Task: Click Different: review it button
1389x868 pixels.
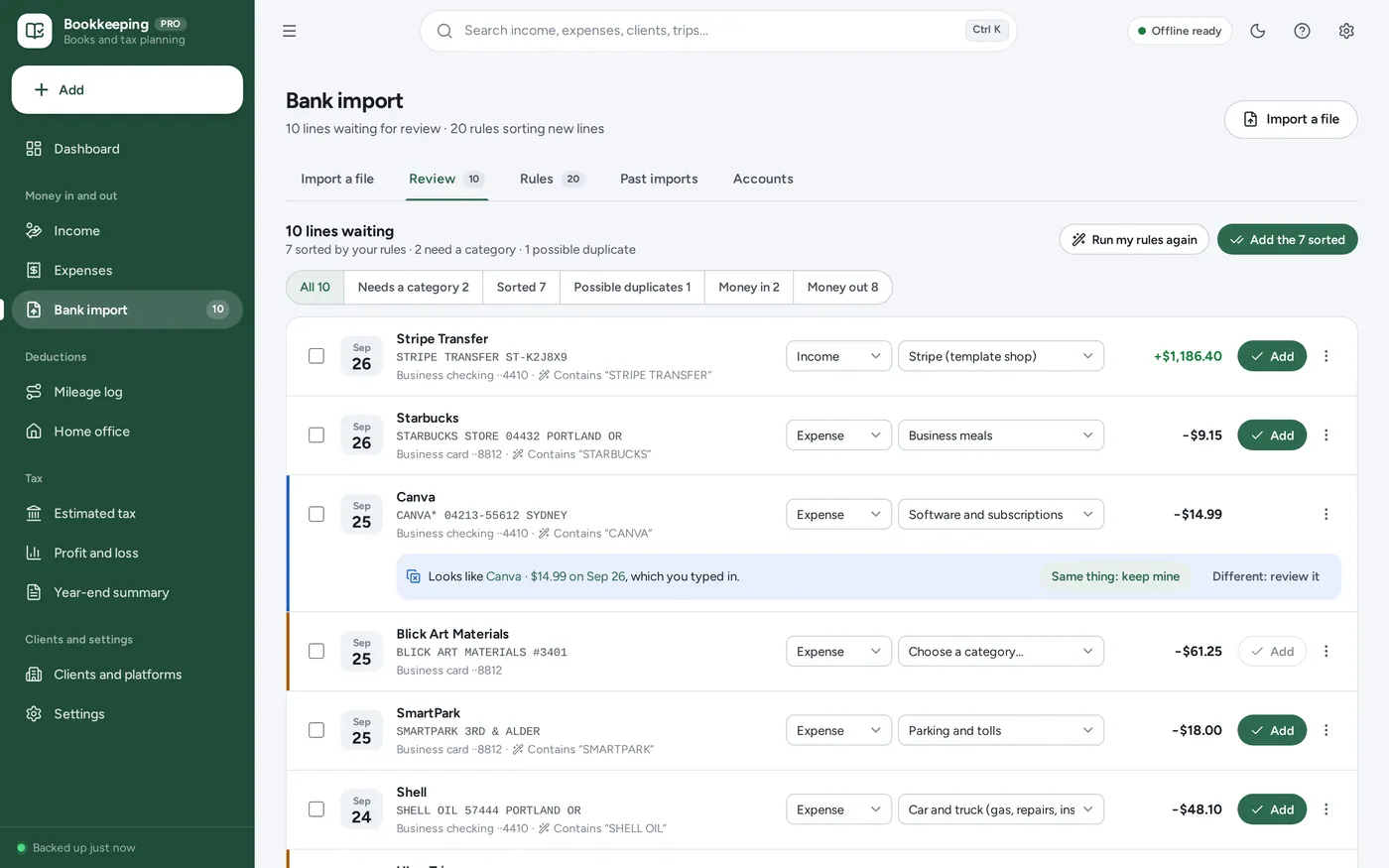Action: point(1265,576)
